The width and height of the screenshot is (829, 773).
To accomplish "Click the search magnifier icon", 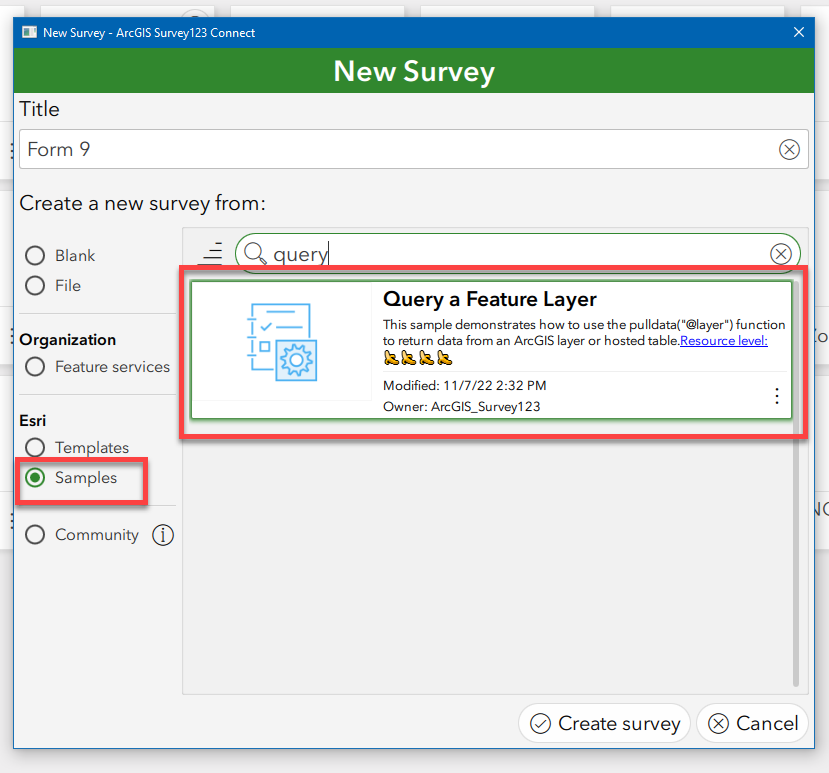I will click(x=254, y=253).
